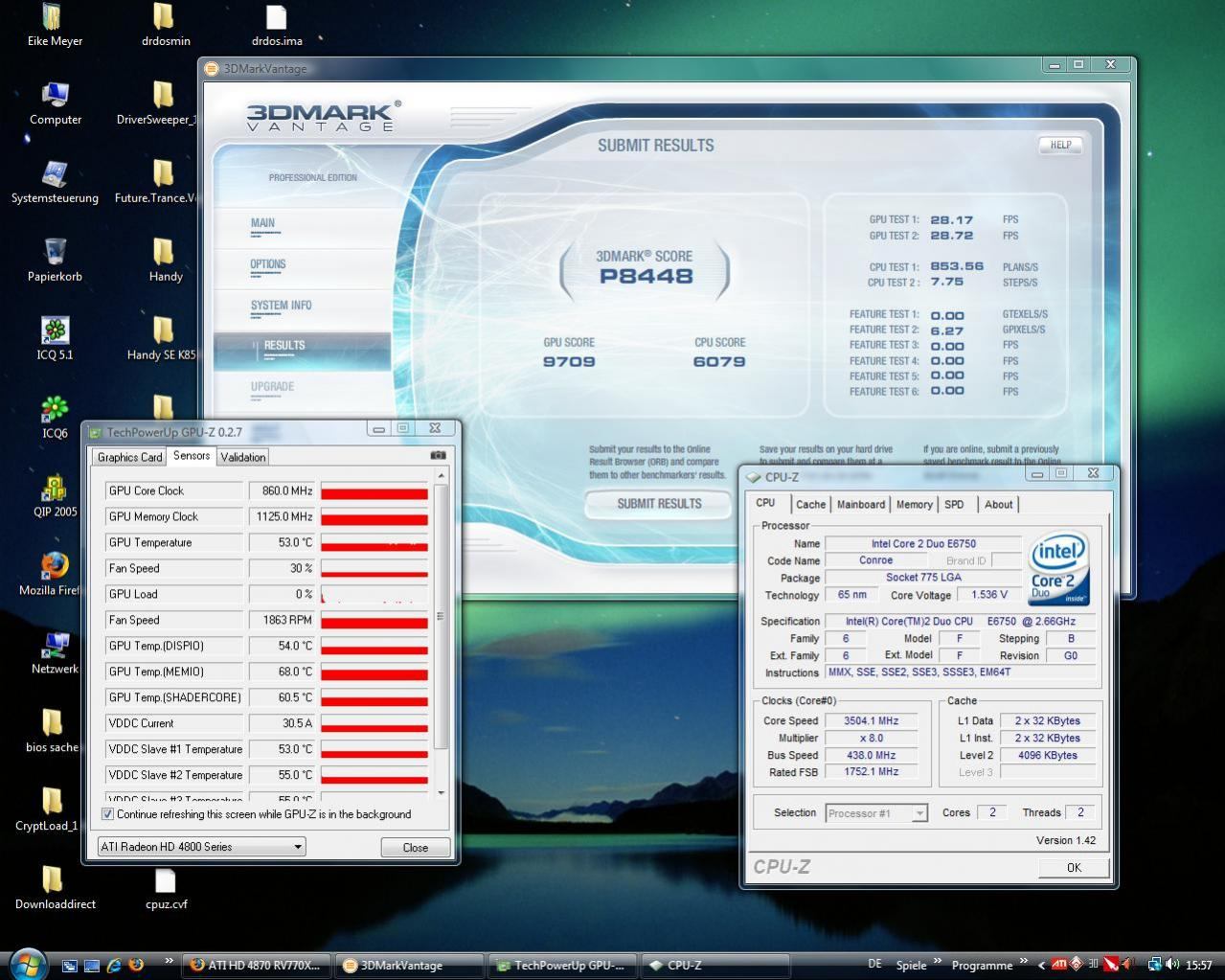Open the Papierkorb recycle bin icon
Viewport: 1225px width, 980px height.
[55, 253]
